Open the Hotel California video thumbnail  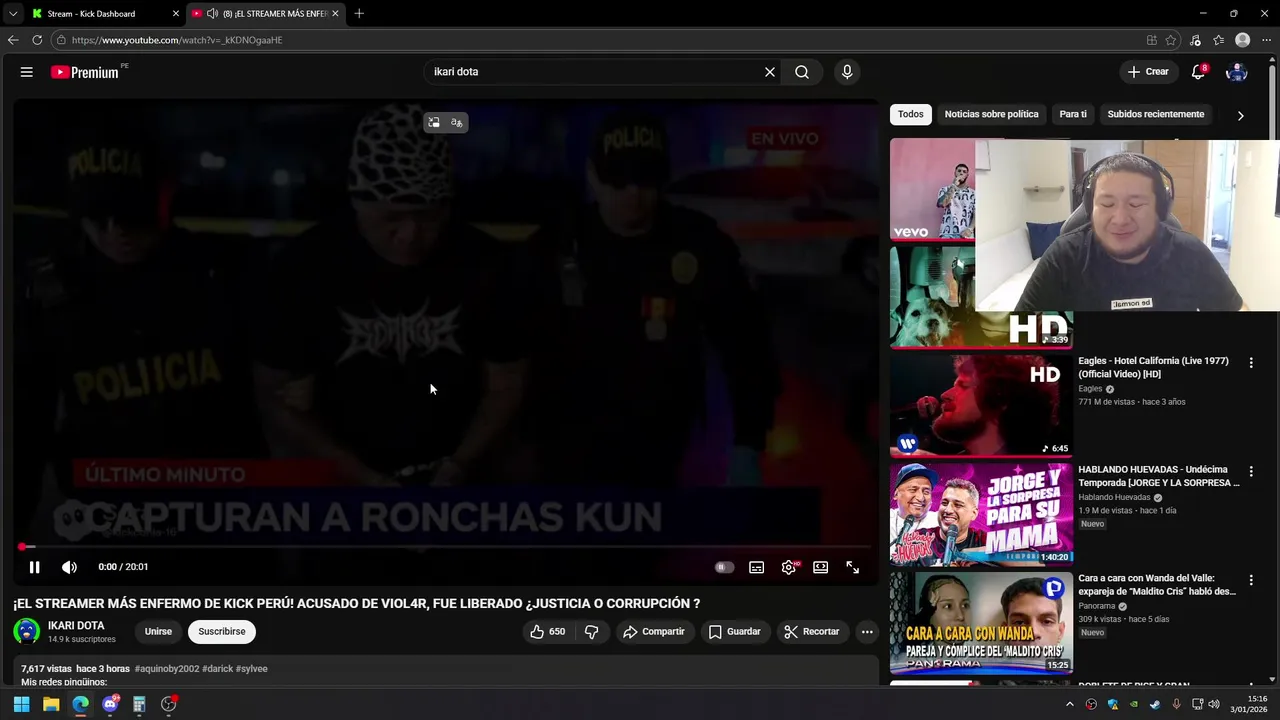point(981,406)
